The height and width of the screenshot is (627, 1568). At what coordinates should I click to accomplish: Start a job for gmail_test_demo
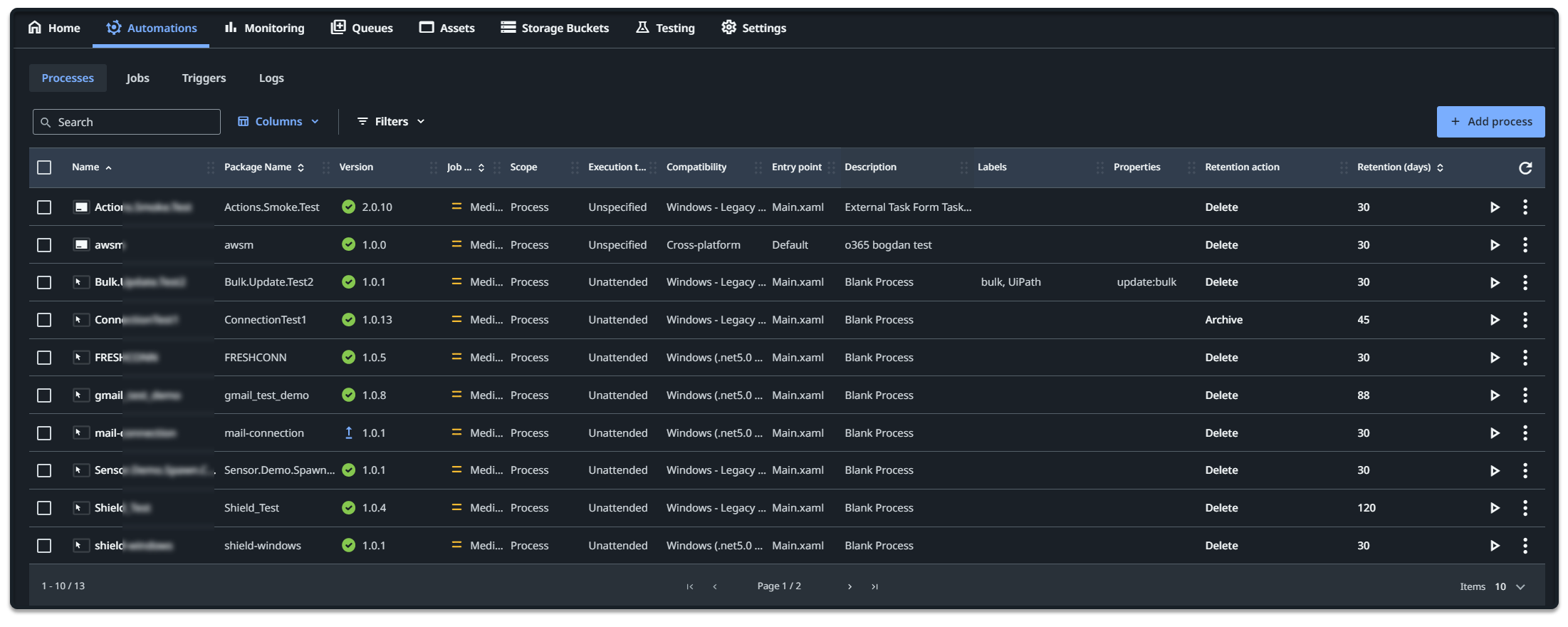pos(1495,395)
